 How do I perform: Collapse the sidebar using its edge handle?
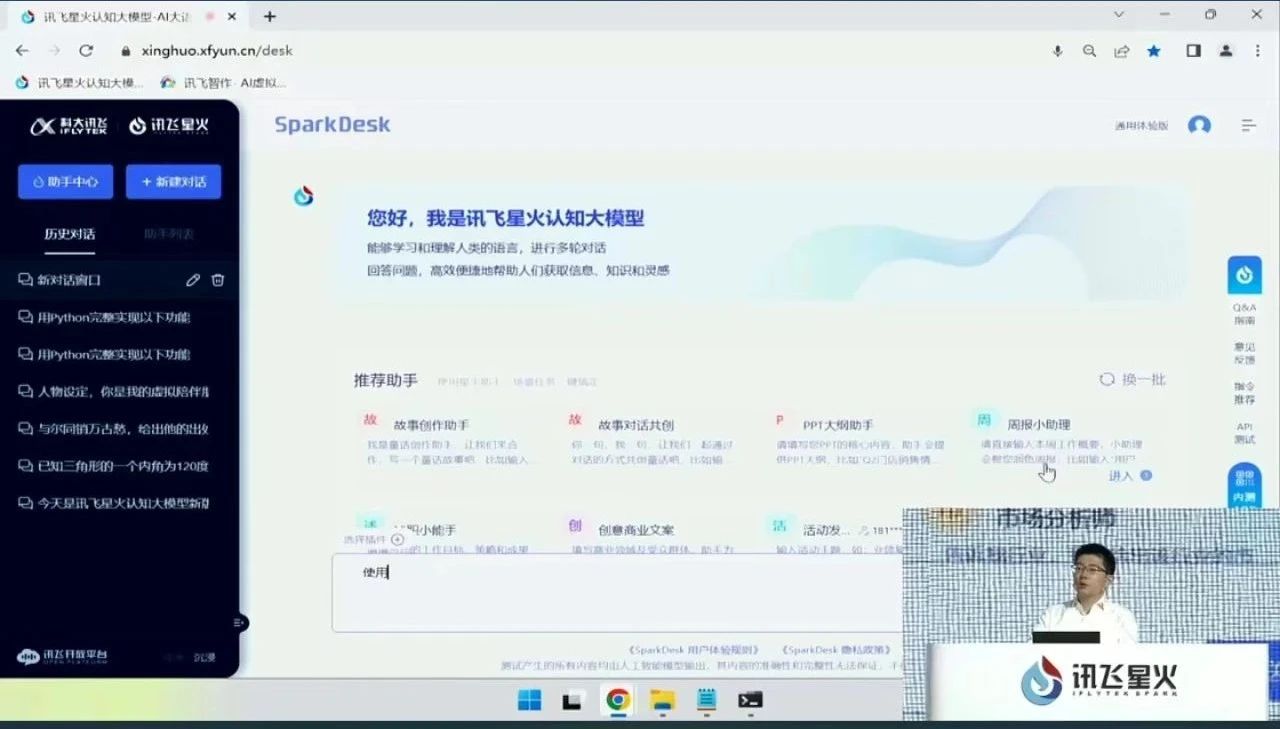(240, 622)
